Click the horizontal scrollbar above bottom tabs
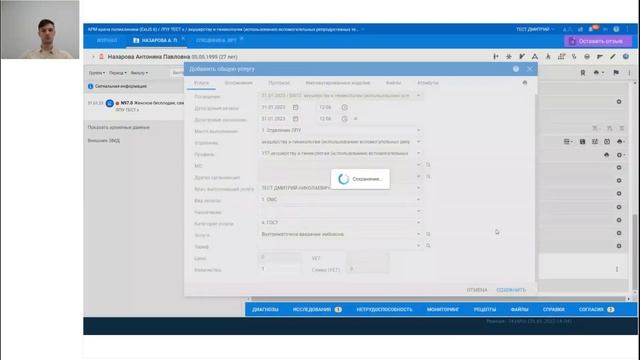The width and height of the screenshot is (640, 360). click(x=438, y=299)
